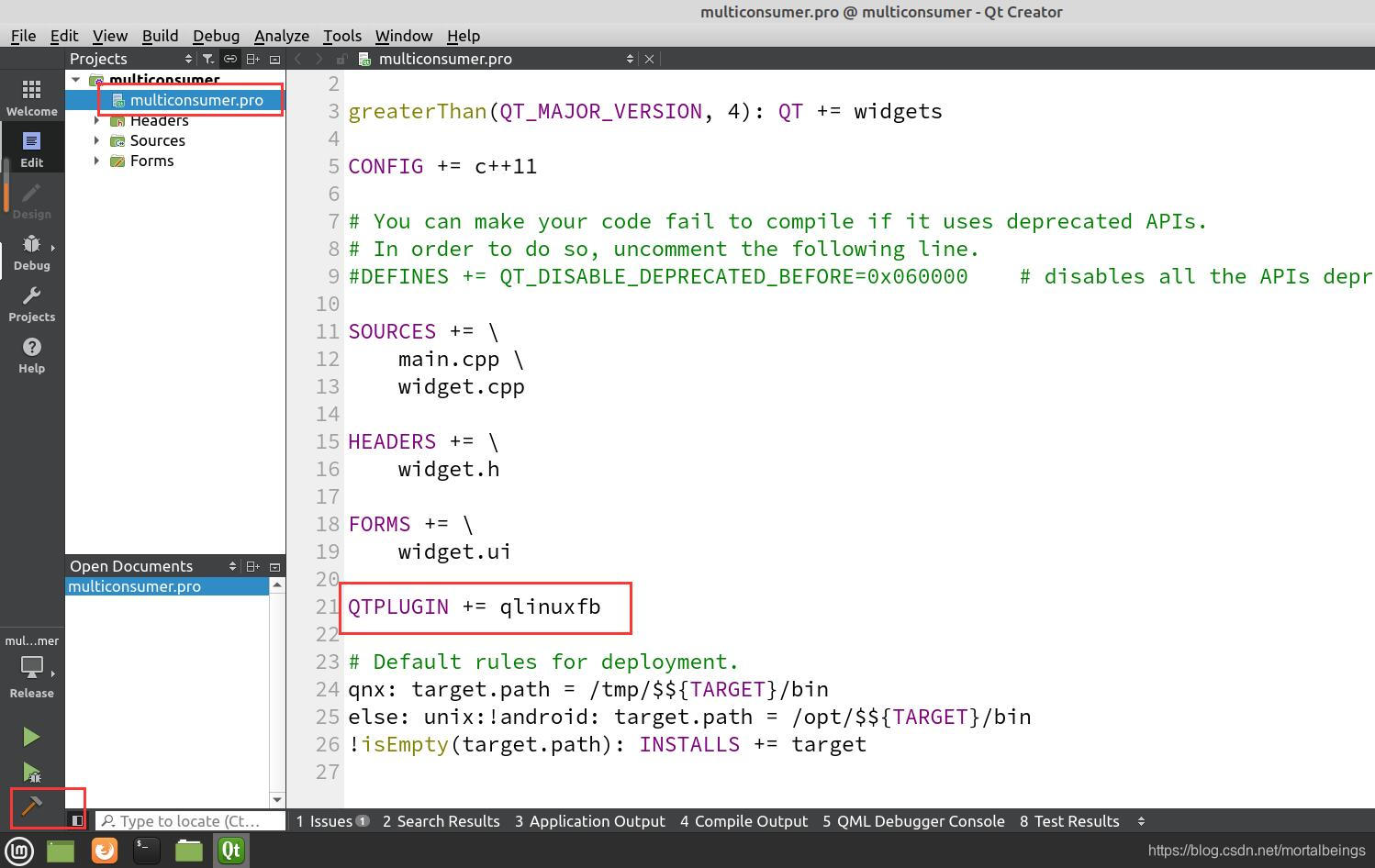Open the Edit menu

click(63, 36)
